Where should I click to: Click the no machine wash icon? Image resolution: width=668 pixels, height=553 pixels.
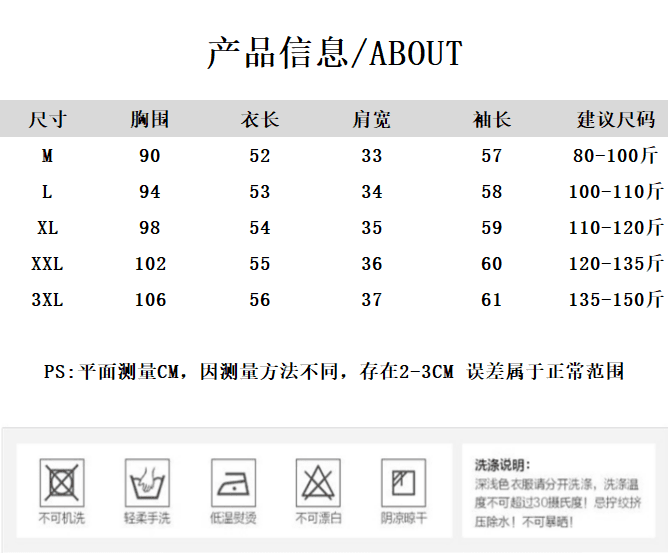click(x=62, y=482)
